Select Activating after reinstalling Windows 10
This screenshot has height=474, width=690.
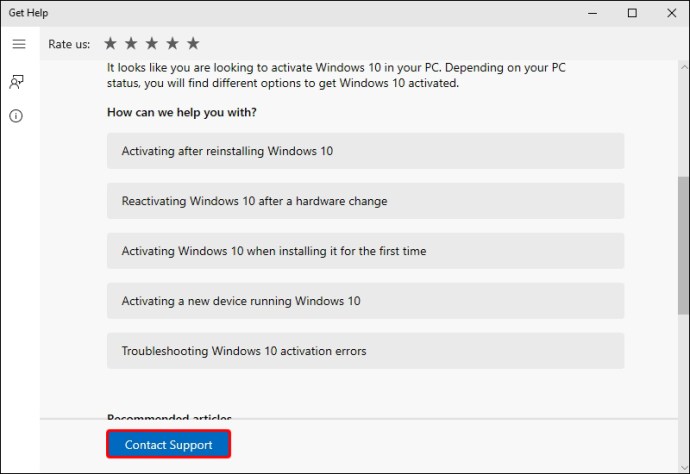point(365,151)
